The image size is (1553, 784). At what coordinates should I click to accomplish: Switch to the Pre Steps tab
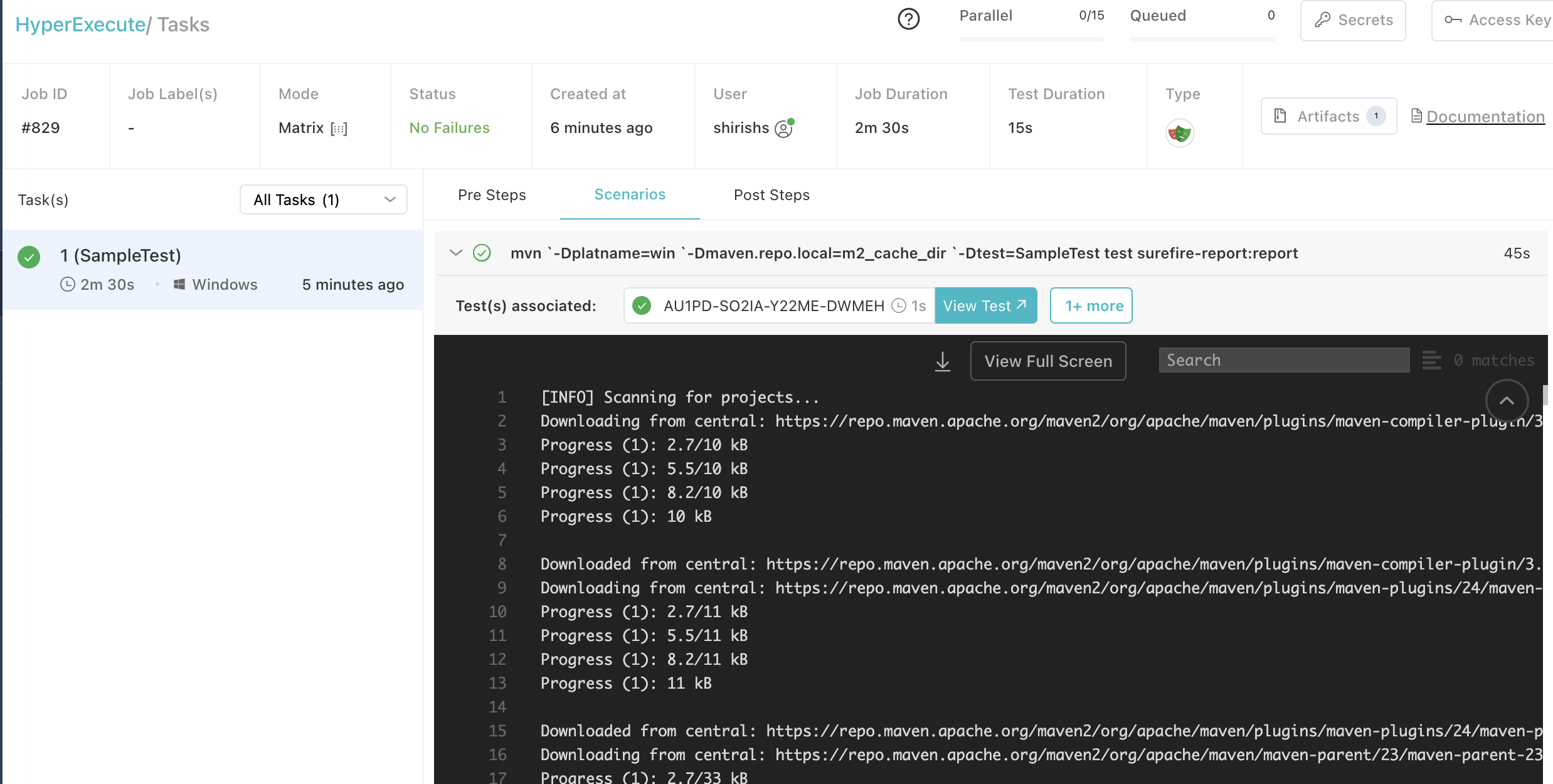(492, 195)
